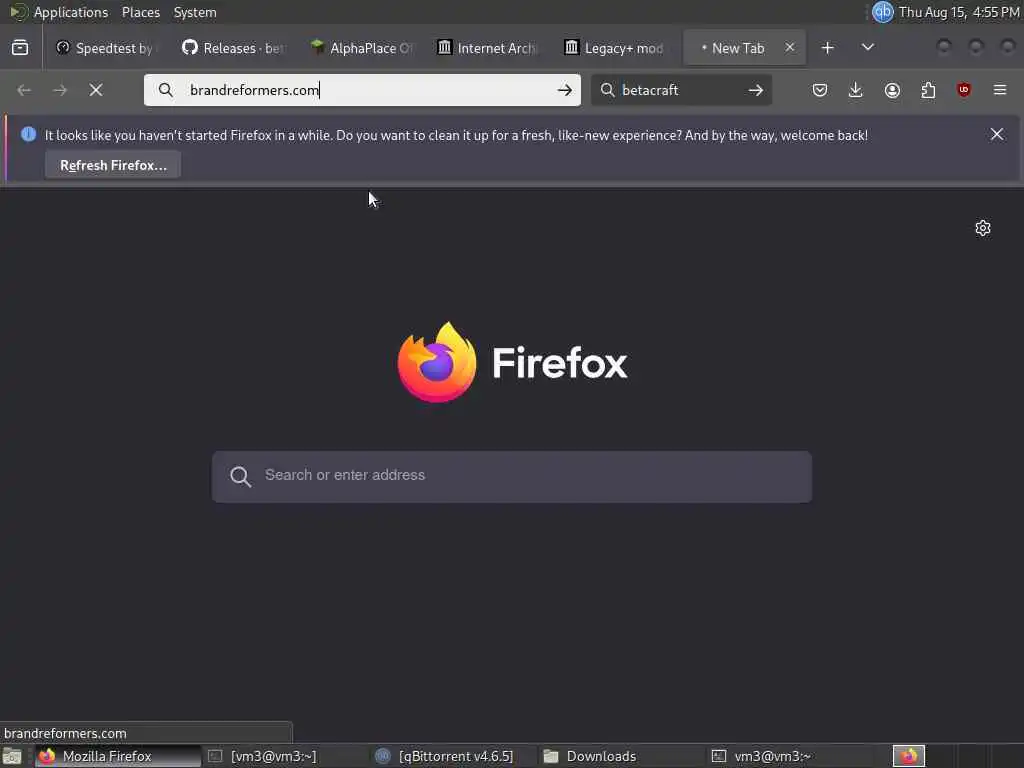The width and height of the screenshot is (1024, 768).
Task: Dismiss the Refresh Firefox notification bar
Action: coord(997,135)
